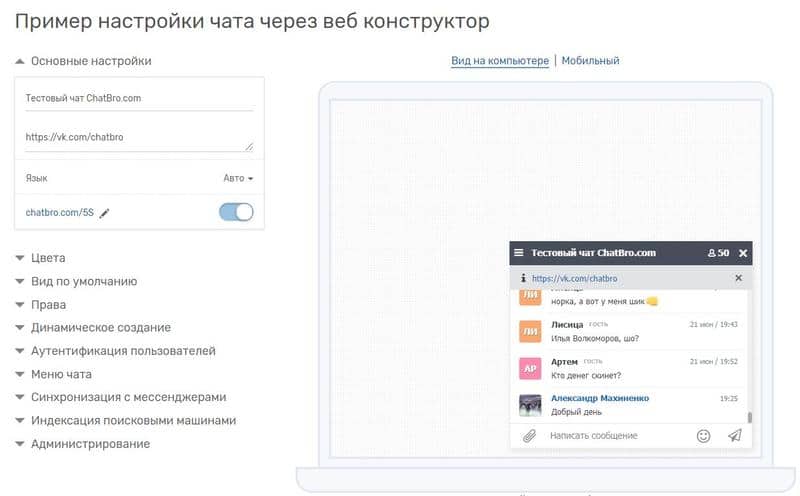The image size is (800, 496).
Task: Click the Александр Махиненко username link
Action: pos(600,398)
